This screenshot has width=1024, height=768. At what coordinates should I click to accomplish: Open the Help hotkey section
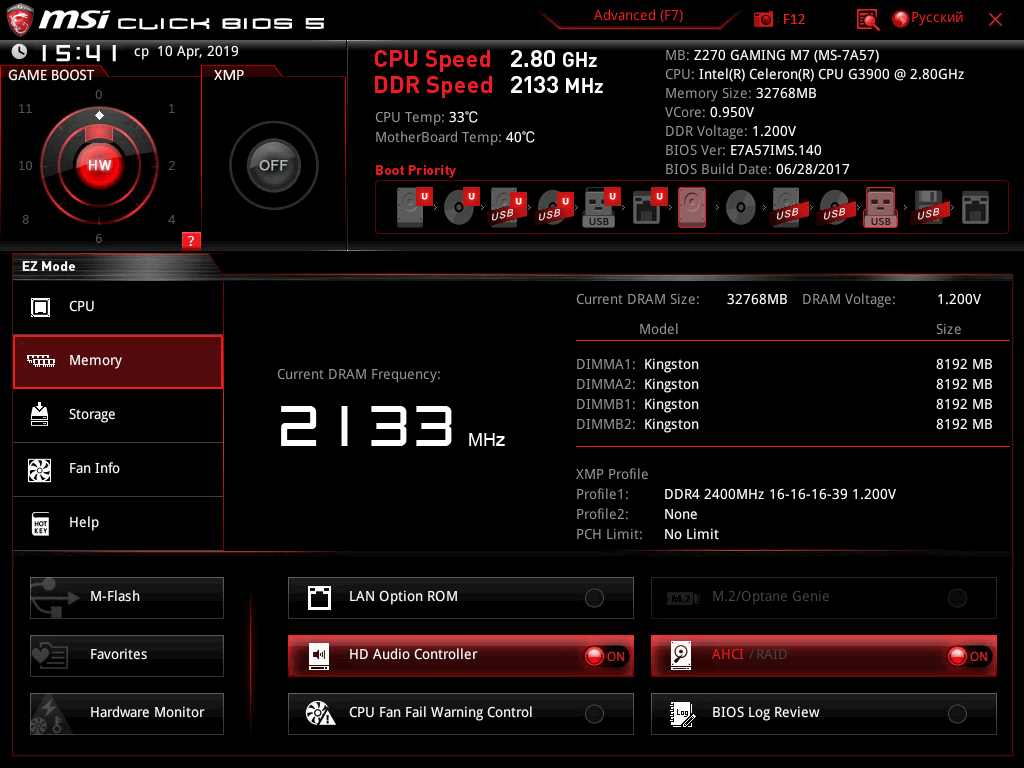point(118,523)
